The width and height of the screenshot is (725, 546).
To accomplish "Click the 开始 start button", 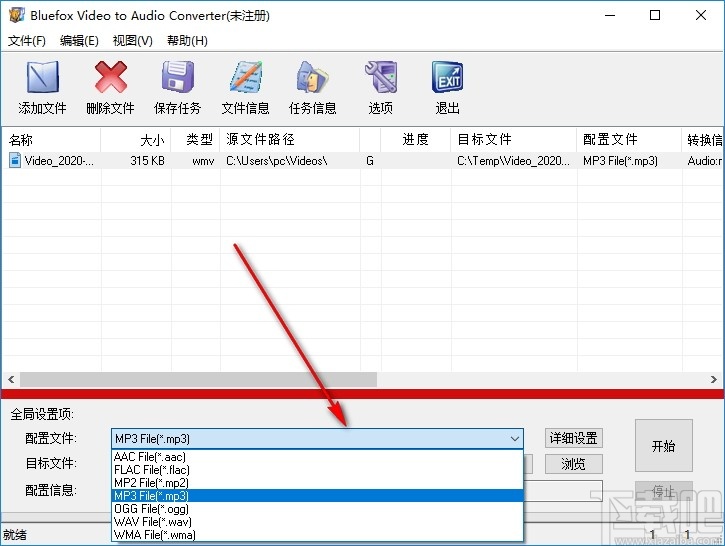I will [x=664, y=446].
